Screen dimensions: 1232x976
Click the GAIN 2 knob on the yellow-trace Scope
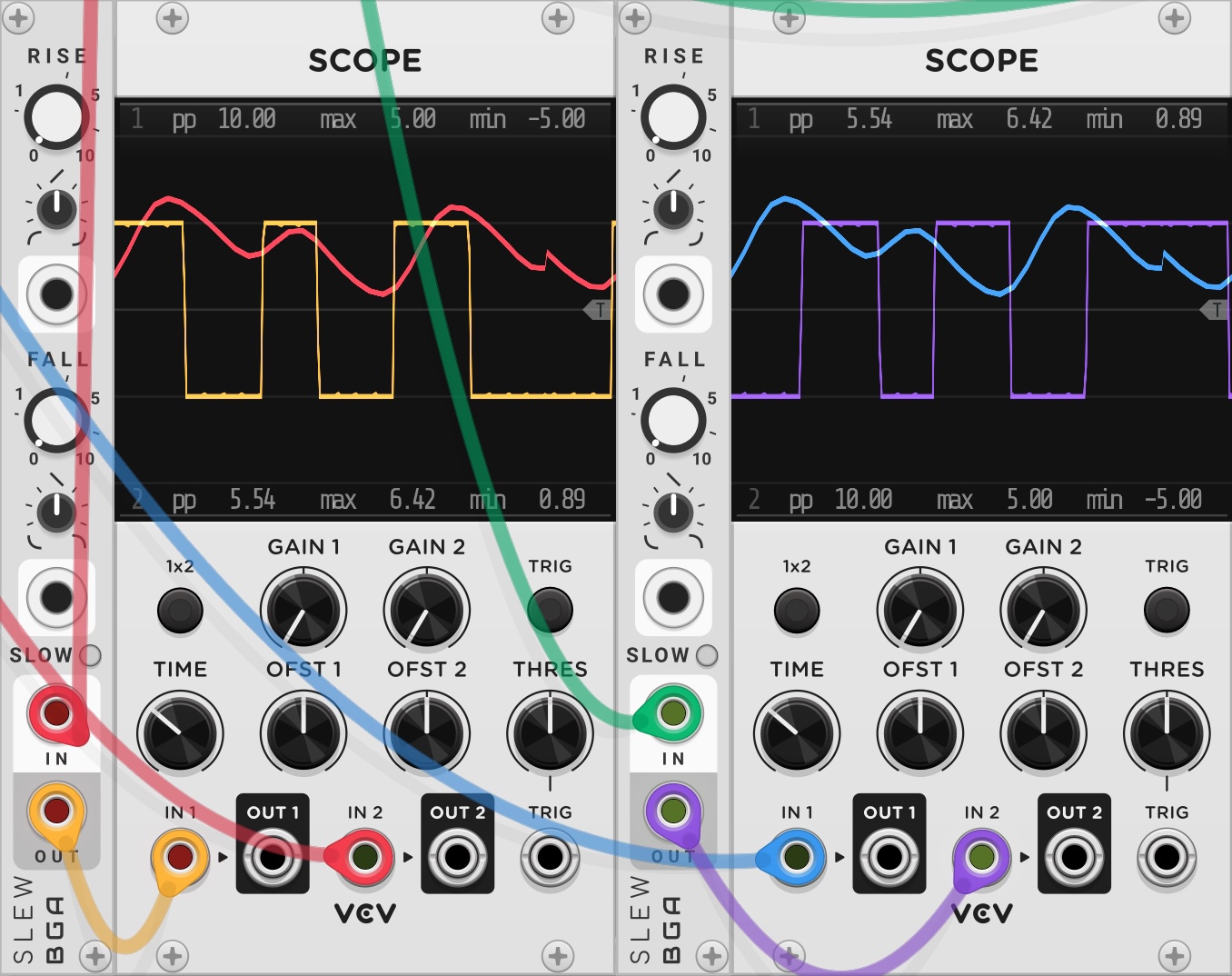[x=426, y=611]
